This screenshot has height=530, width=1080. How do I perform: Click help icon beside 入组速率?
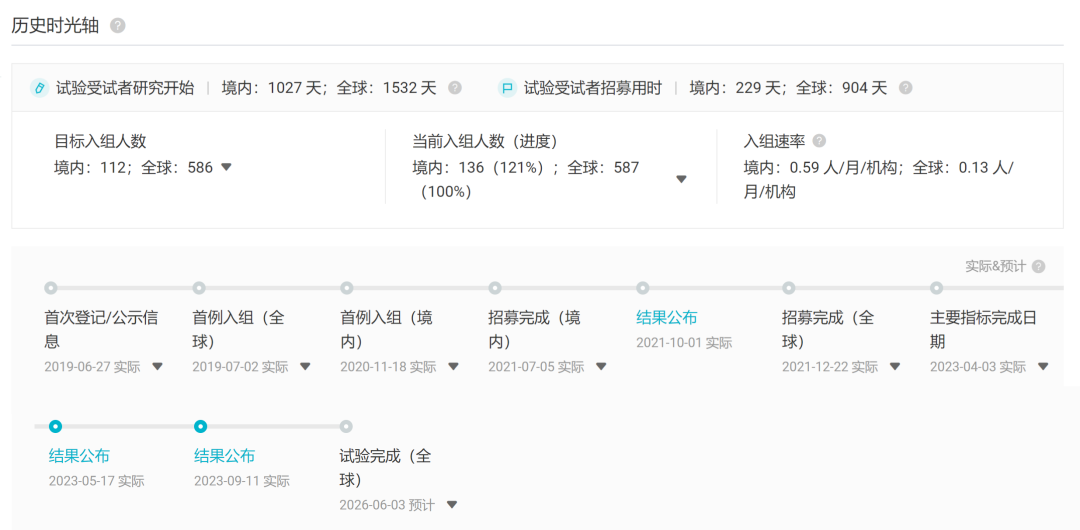819,141
